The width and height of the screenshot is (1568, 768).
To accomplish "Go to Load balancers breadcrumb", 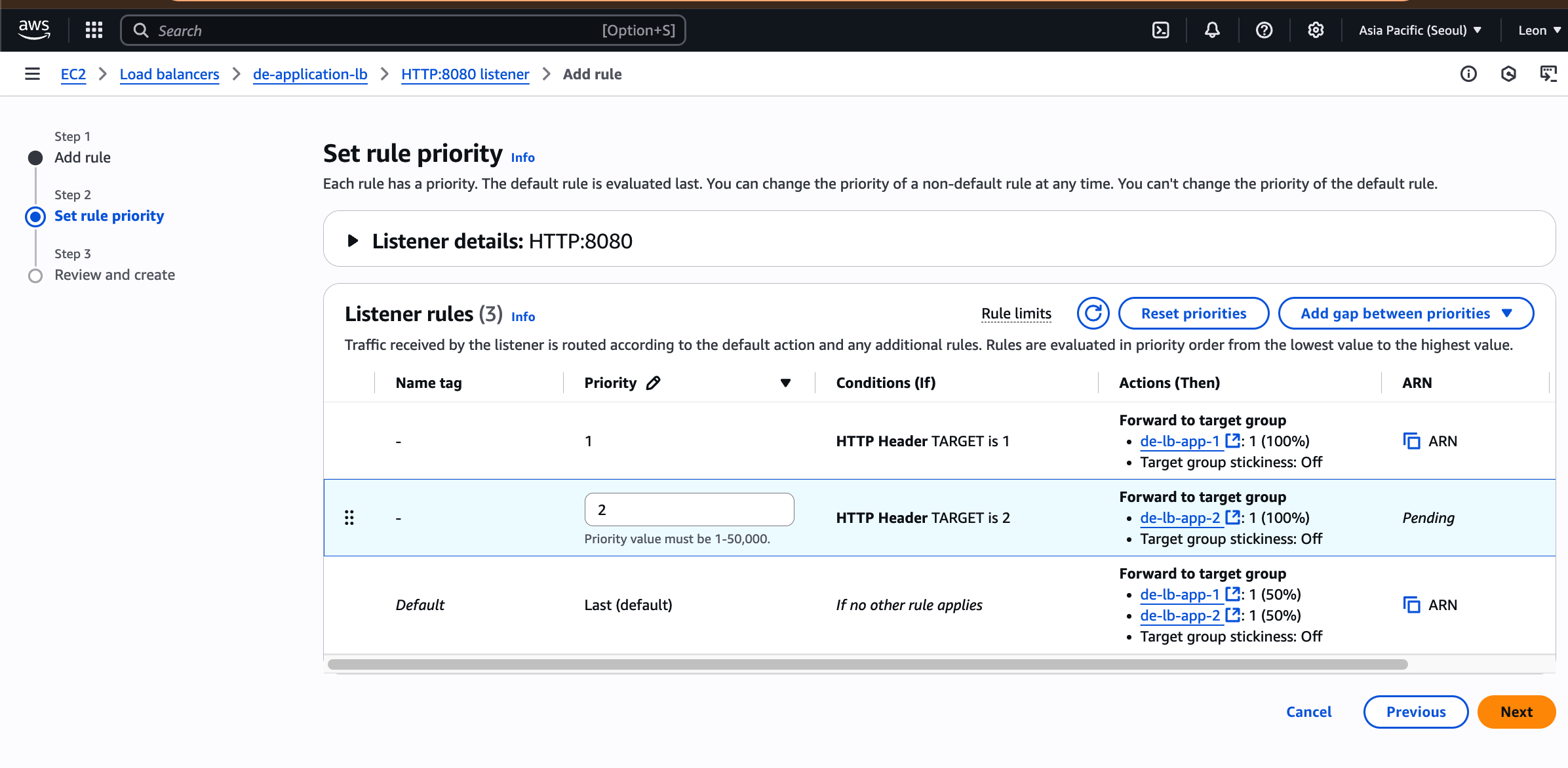I will tap(169, 74).
